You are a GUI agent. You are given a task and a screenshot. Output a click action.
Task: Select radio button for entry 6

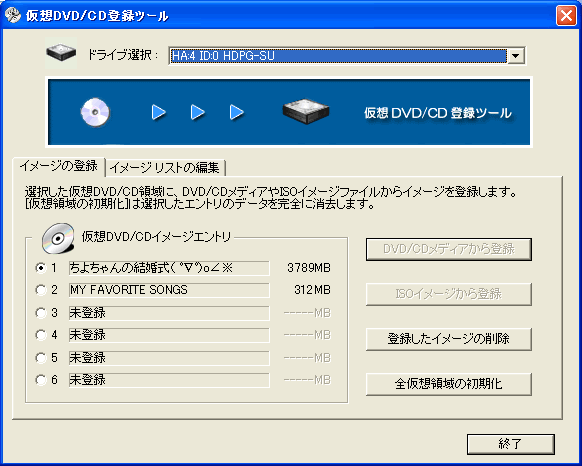pos(40,380)
